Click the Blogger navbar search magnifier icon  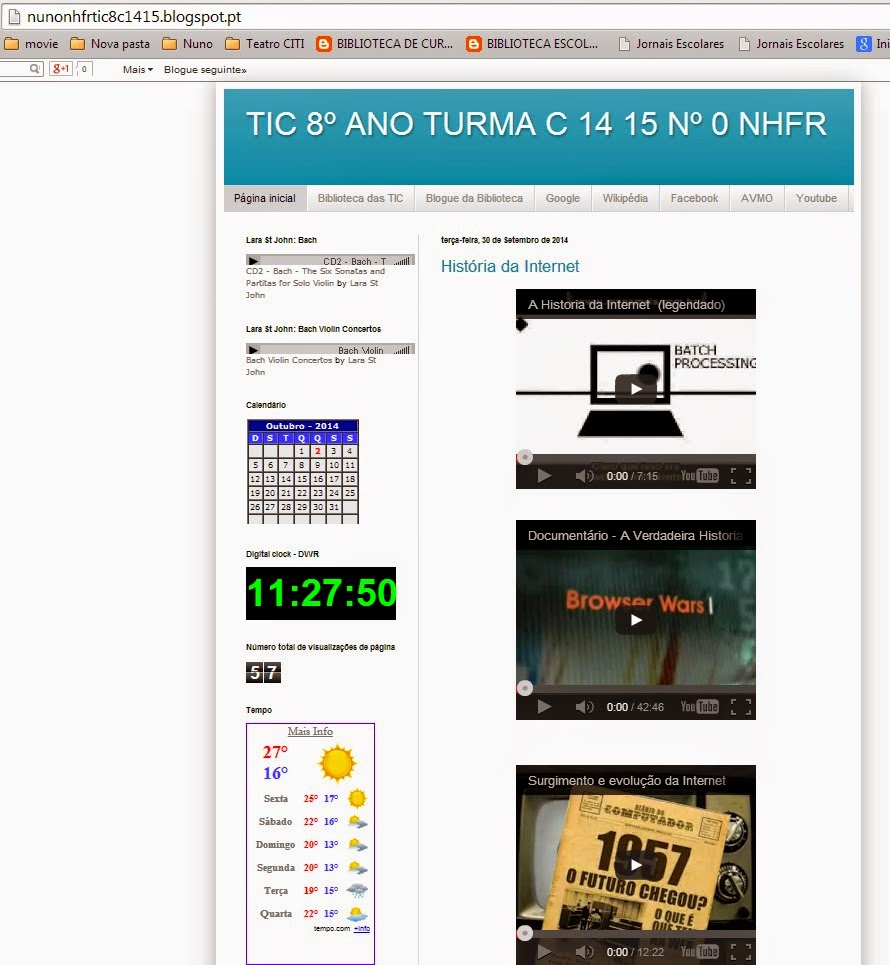[35, 69]
